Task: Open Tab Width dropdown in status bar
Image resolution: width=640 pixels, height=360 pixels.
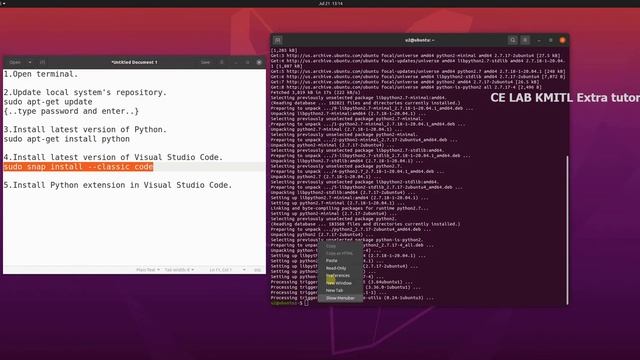Action: (179, 270)
